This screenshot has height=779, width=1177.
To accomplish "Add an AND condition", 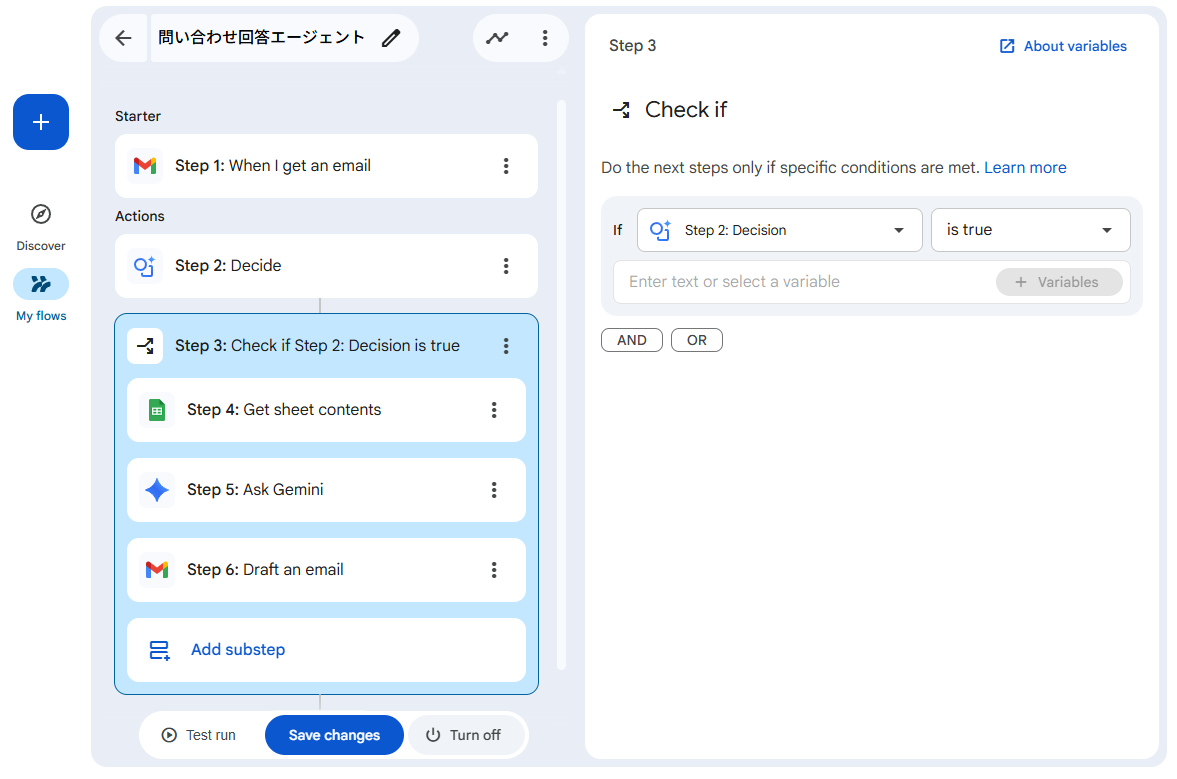I will [631, 340].
